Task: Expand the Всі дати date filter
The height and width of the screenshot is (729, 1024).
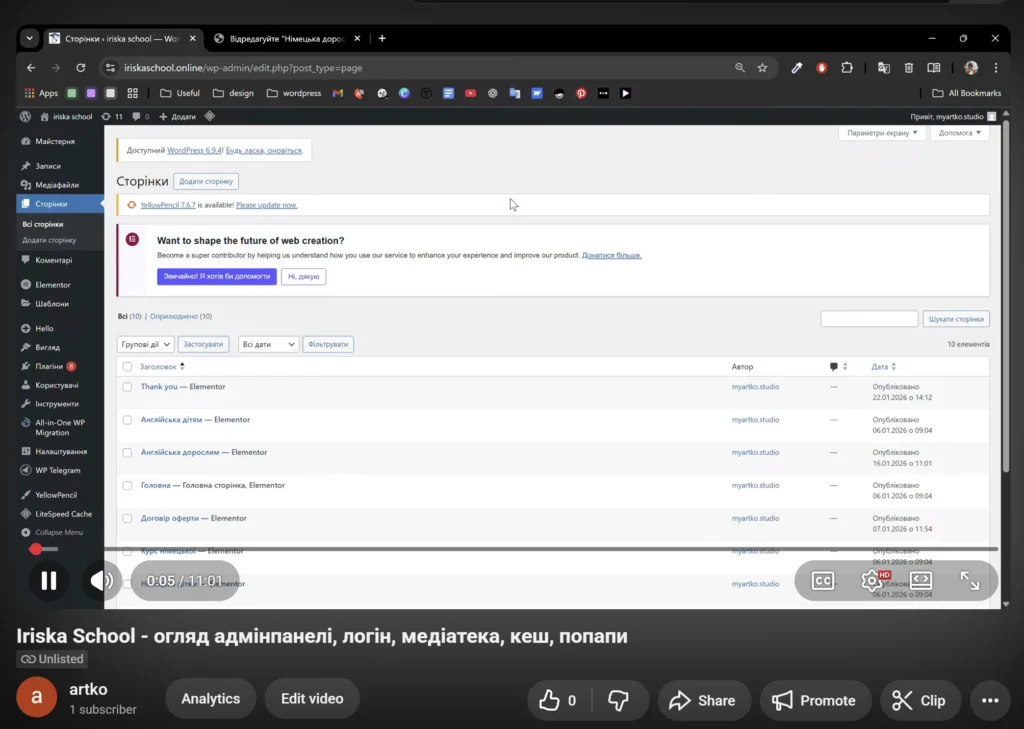Action: [x=269, y=344]
